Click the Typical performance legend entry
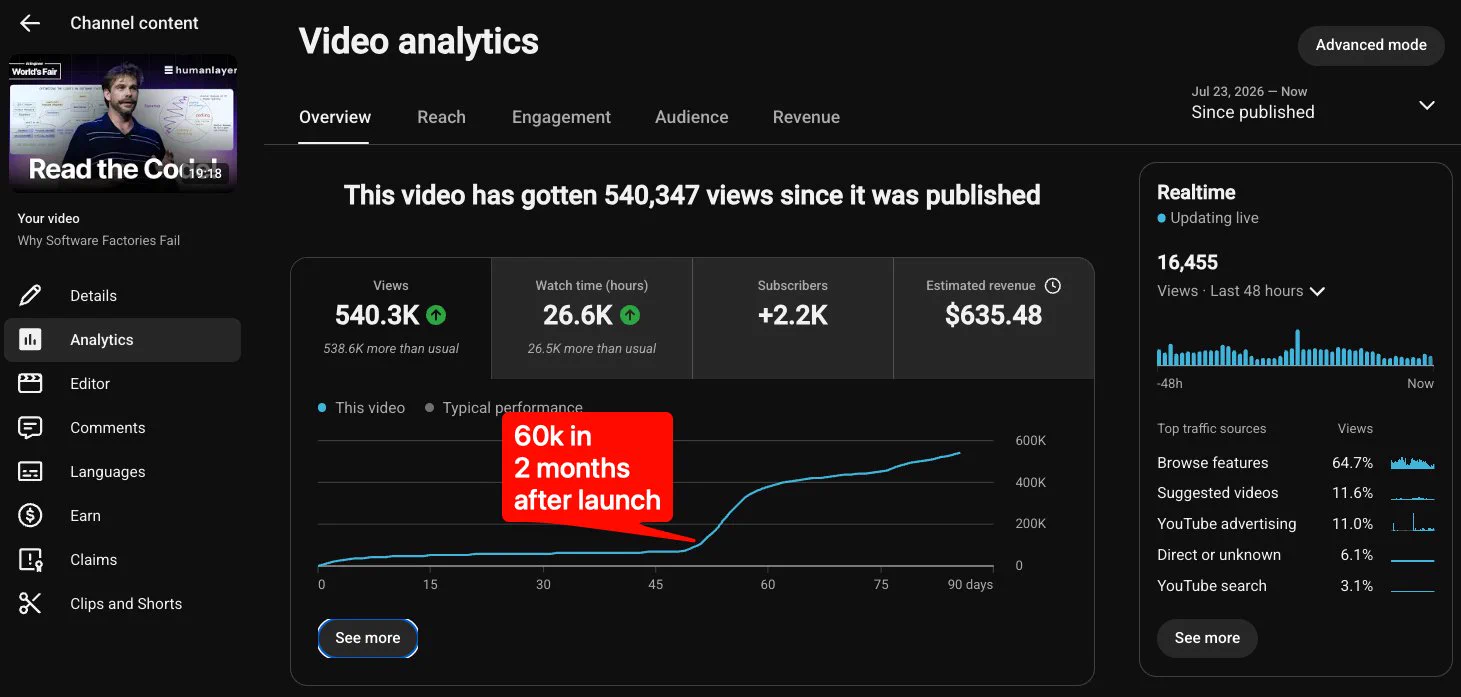 504,408
